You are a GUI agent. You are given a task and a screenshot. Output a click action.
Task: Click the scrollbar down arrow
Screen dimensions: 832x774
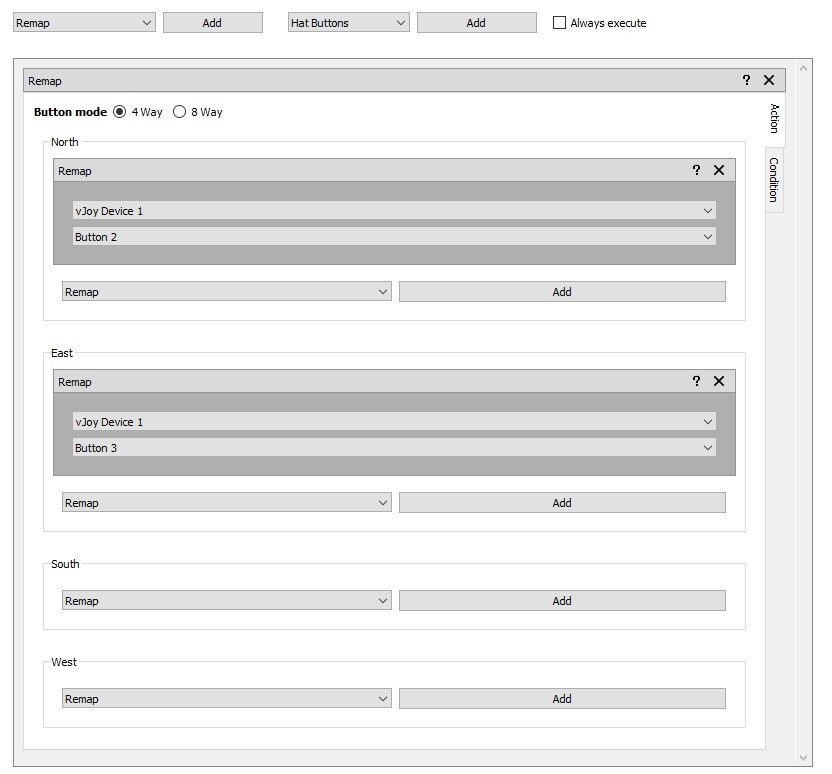pyautogui.click(x=803, y=758)
